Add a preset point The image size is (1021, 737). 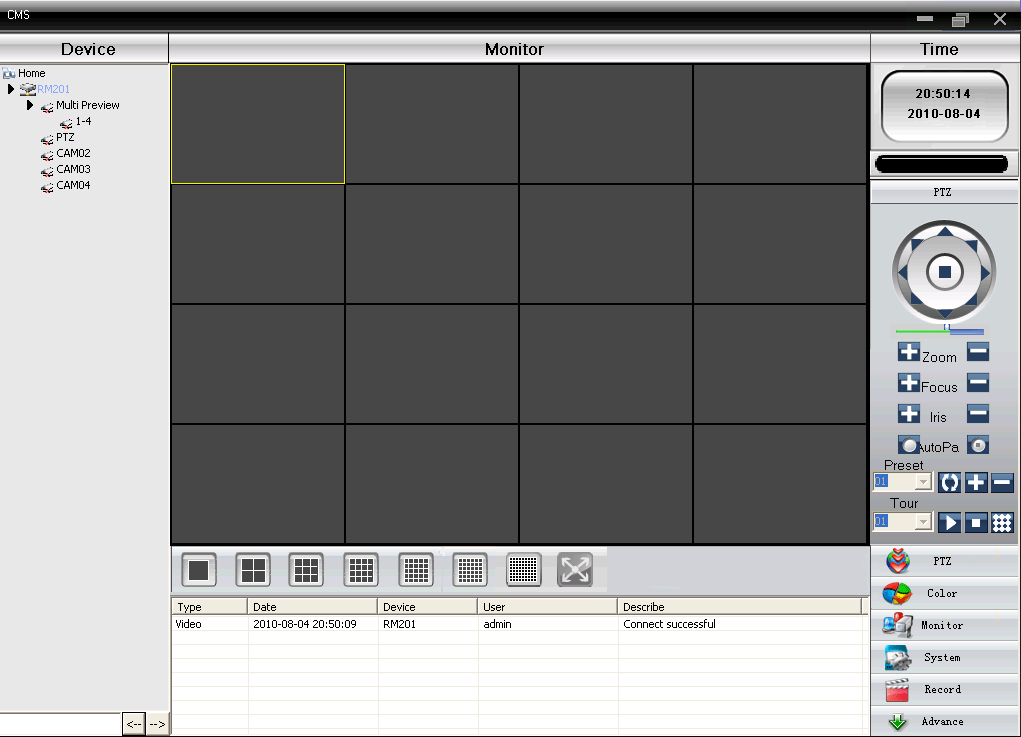click(975, 482)
